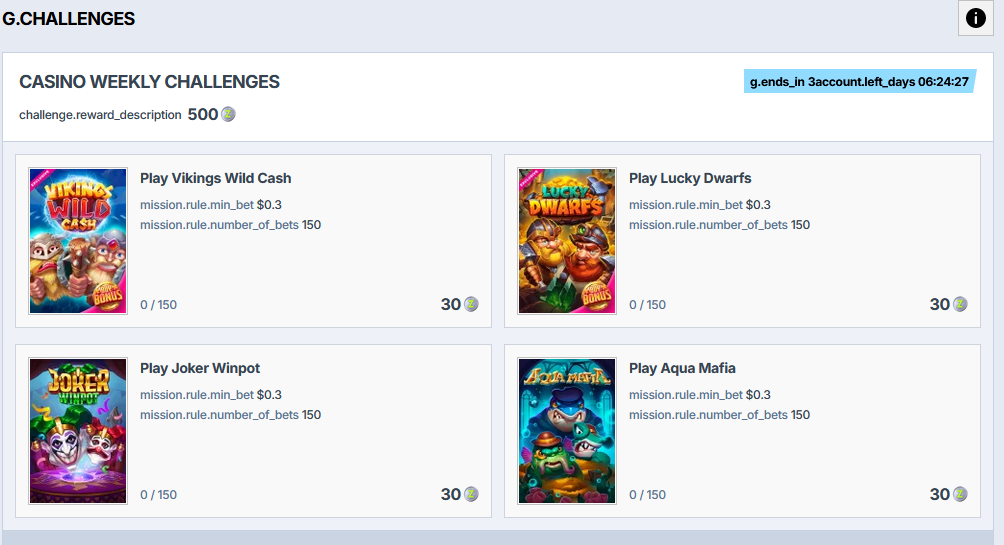This screenshot has height=545, width=1004.
Task: Click the coin icon on Vikings Wild Cash card
Action: (x=471, y=304)
